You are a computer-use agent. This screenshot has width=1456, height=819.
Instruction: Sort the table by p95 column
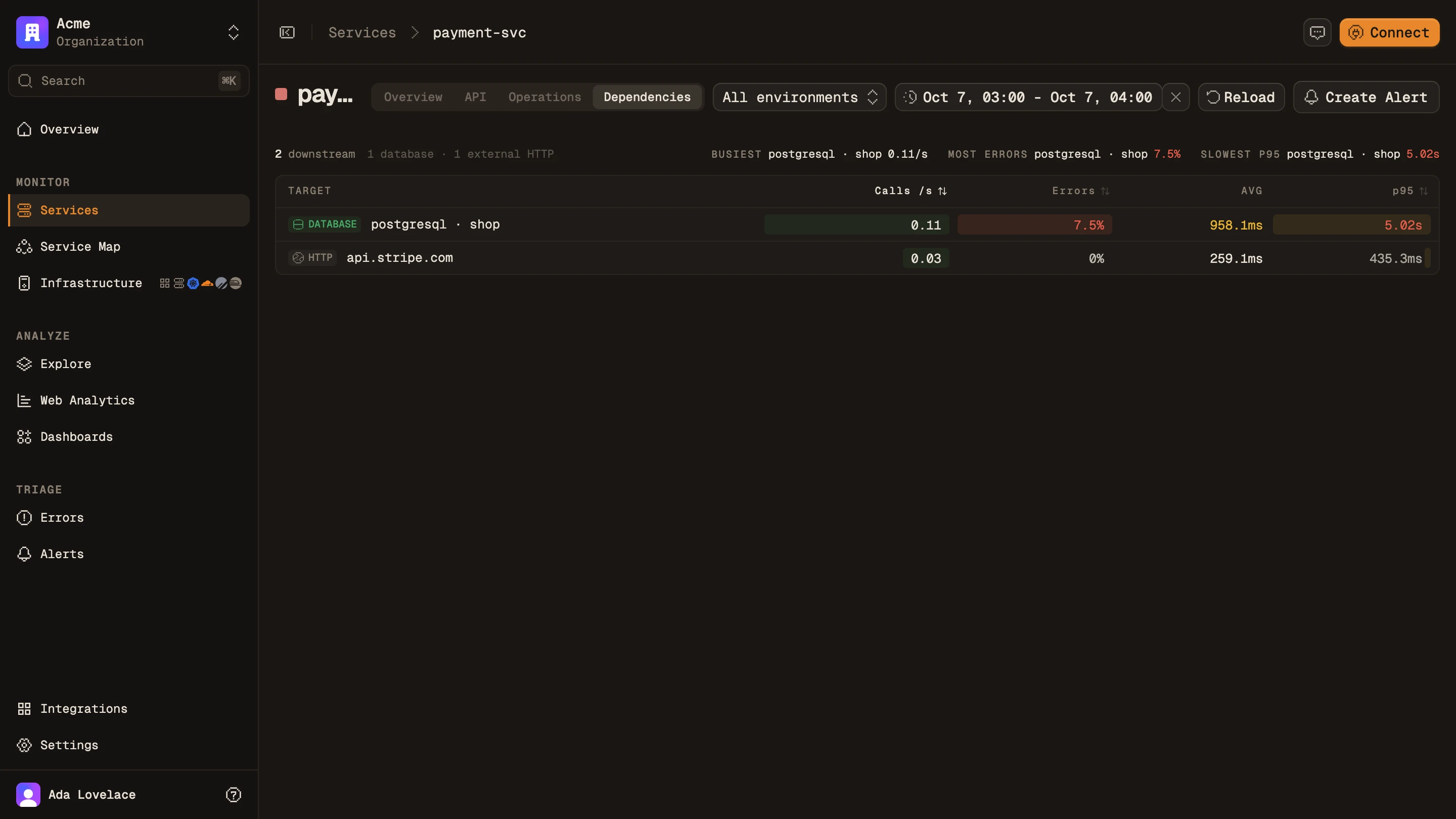click(x=1410, y=191)
